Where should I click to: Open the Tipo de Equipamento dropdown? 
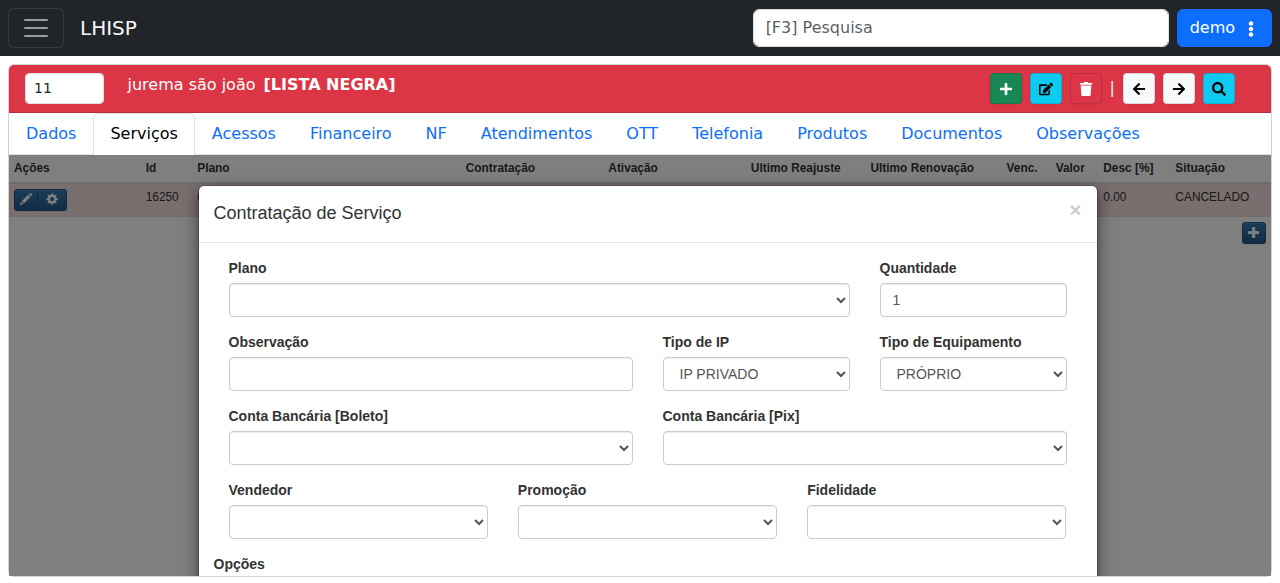tap(973, 374)
